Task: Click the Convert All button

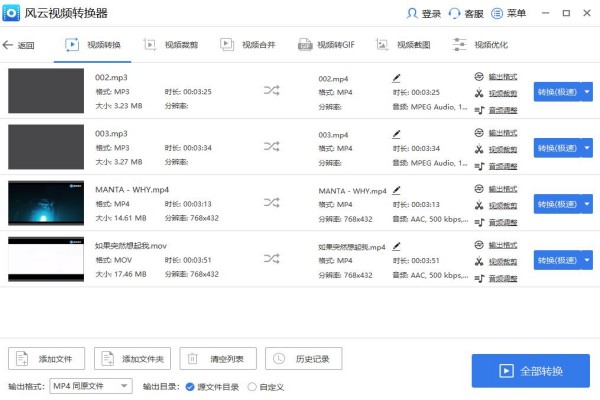Action: click(x=530, y=371)
